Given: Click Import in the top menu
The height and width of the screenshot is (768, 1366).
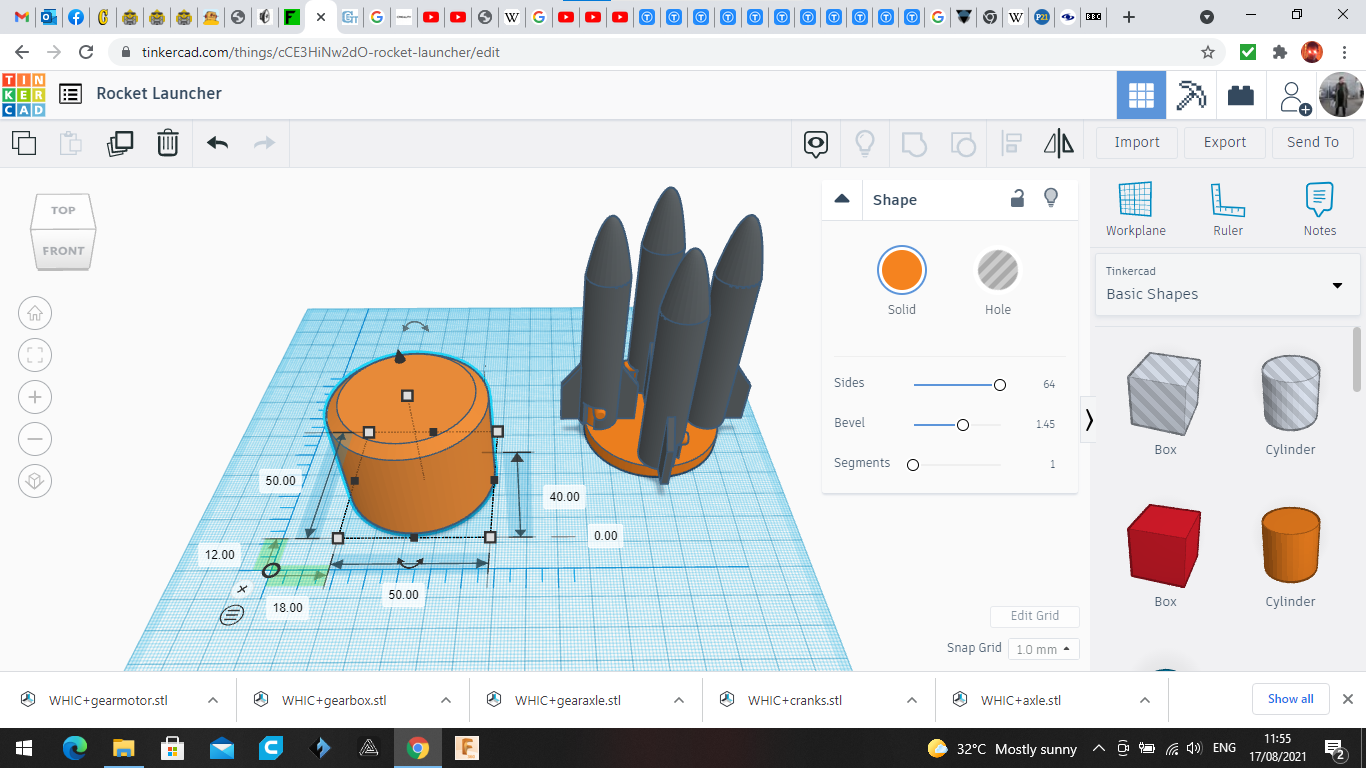Looking at the screenshot, I should (x=1136, y=142).
